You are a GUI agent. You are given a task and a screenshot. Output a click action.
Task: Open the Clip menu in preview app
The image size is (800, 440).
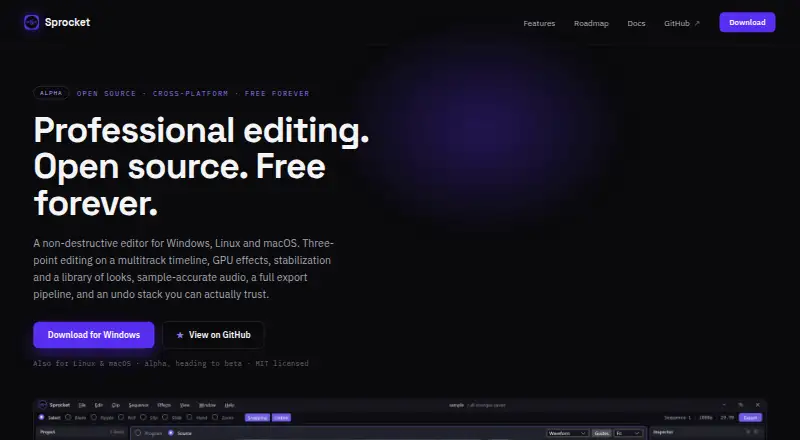[116, 405]
